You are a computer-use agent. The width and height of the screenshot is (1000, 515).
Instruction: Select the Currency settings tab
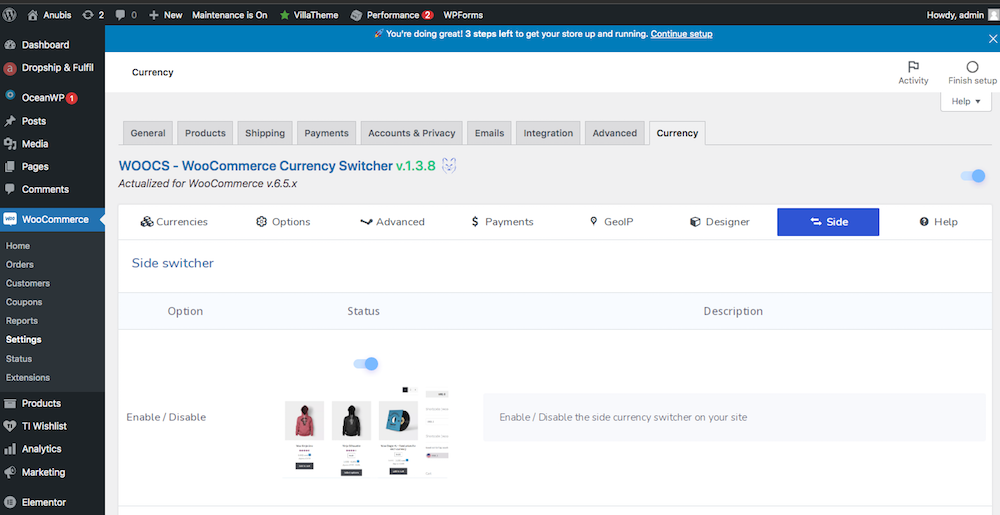[677, 133]
